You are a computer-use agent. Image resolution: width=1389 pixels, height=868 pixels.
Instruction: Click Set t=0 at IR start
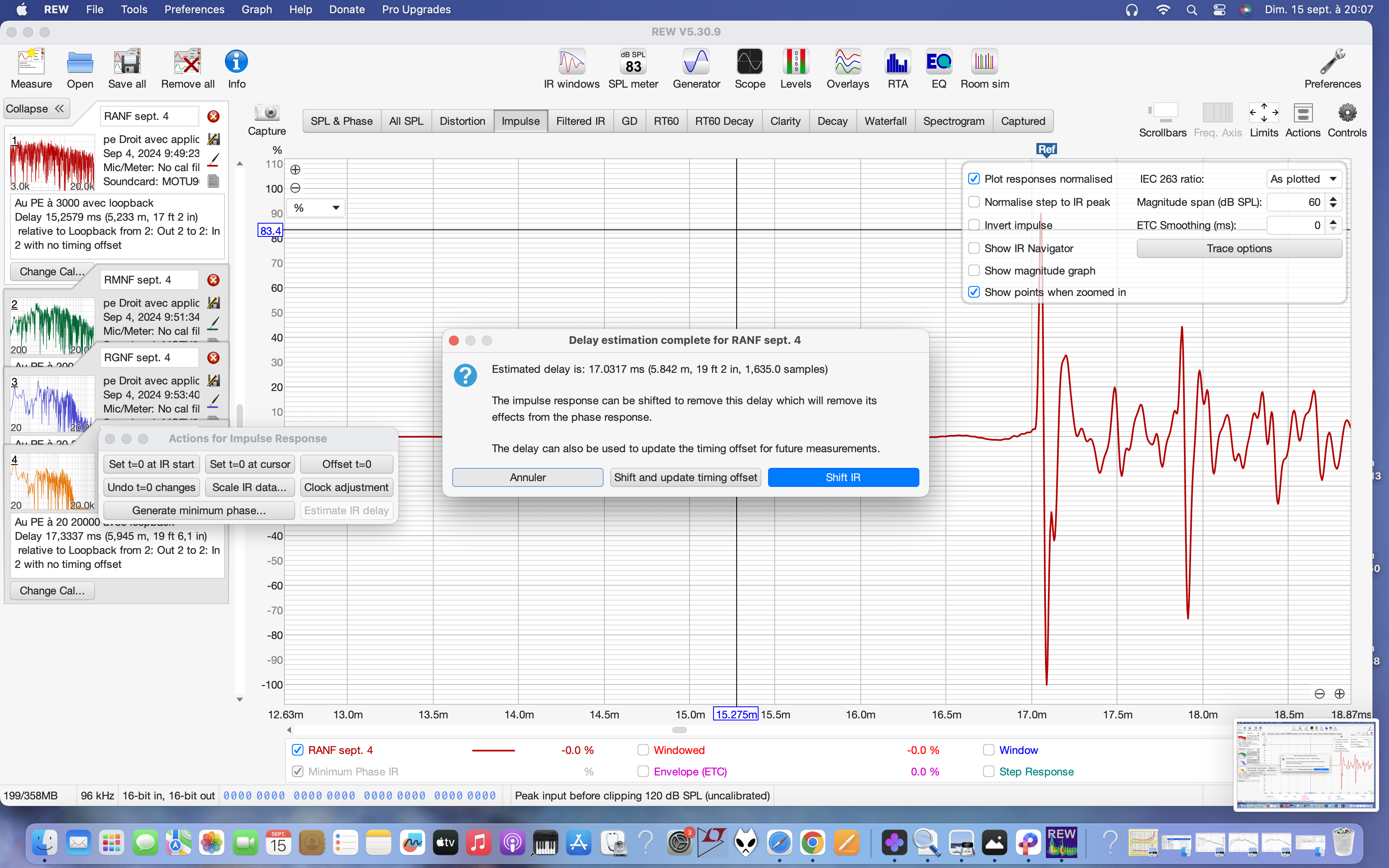[x=152, y=464]
